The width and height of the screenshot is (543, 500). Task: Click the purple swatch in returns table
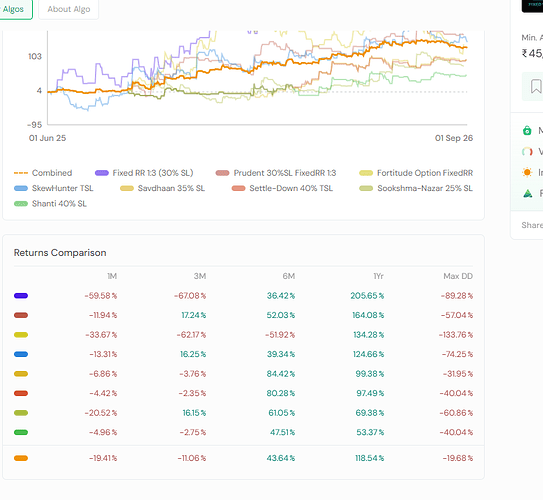[21, 296]
